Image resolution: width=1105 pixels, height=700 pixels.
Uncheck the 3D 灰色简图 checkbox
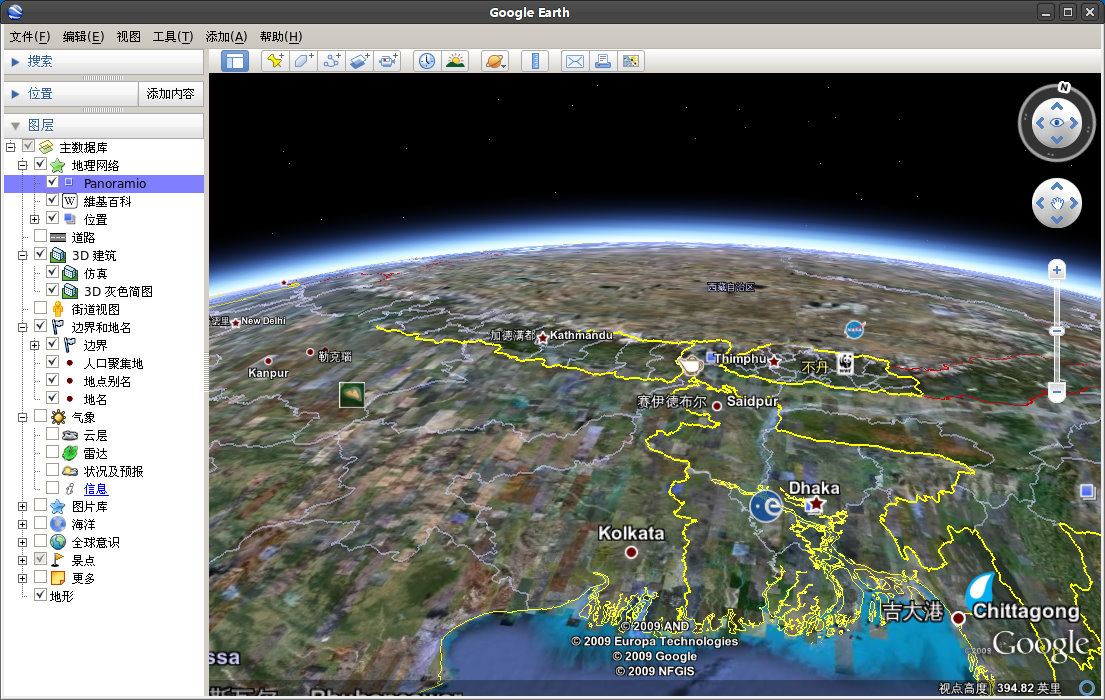point(53,290)
